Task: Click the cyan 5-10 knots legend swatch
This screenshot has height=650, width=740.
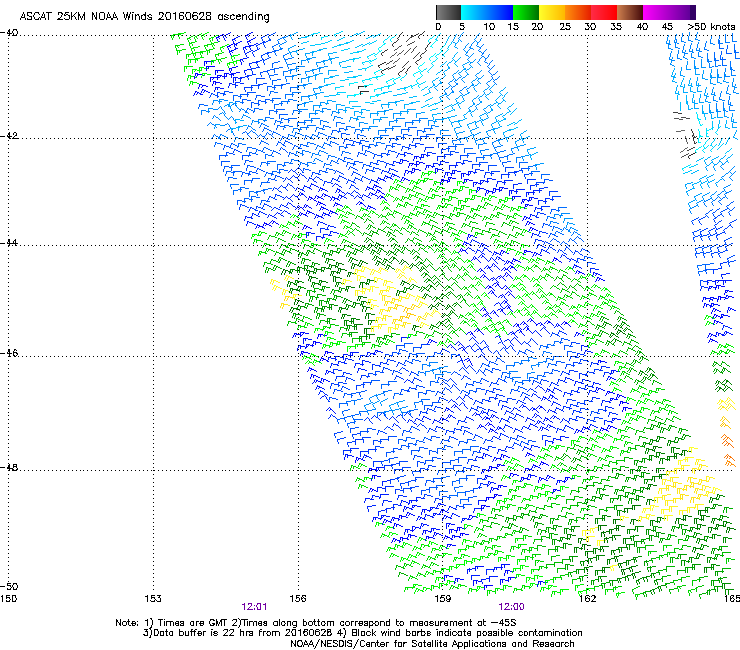Action: (x=474, y=12)
